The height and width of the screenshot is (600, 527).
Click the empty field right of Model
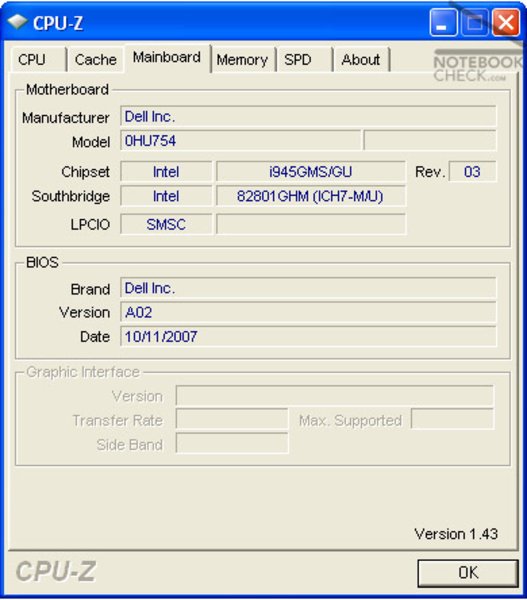pyautogui.click(x=430, y=141)
